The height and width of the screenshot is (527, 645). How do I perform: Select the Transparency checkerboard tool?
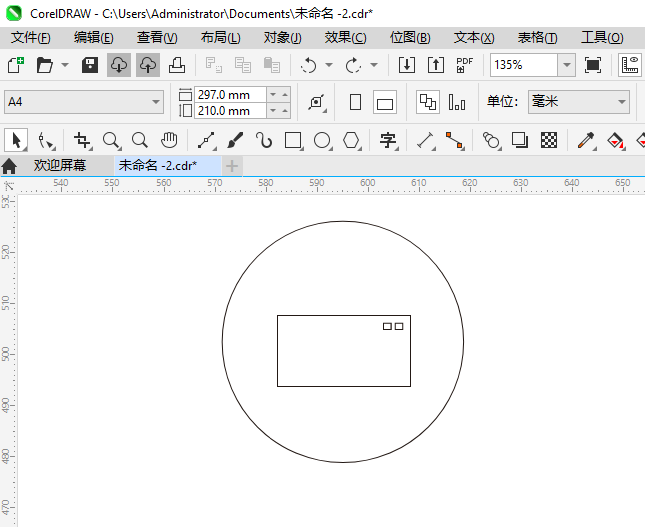pyautogui.click(x=549, y=140)
